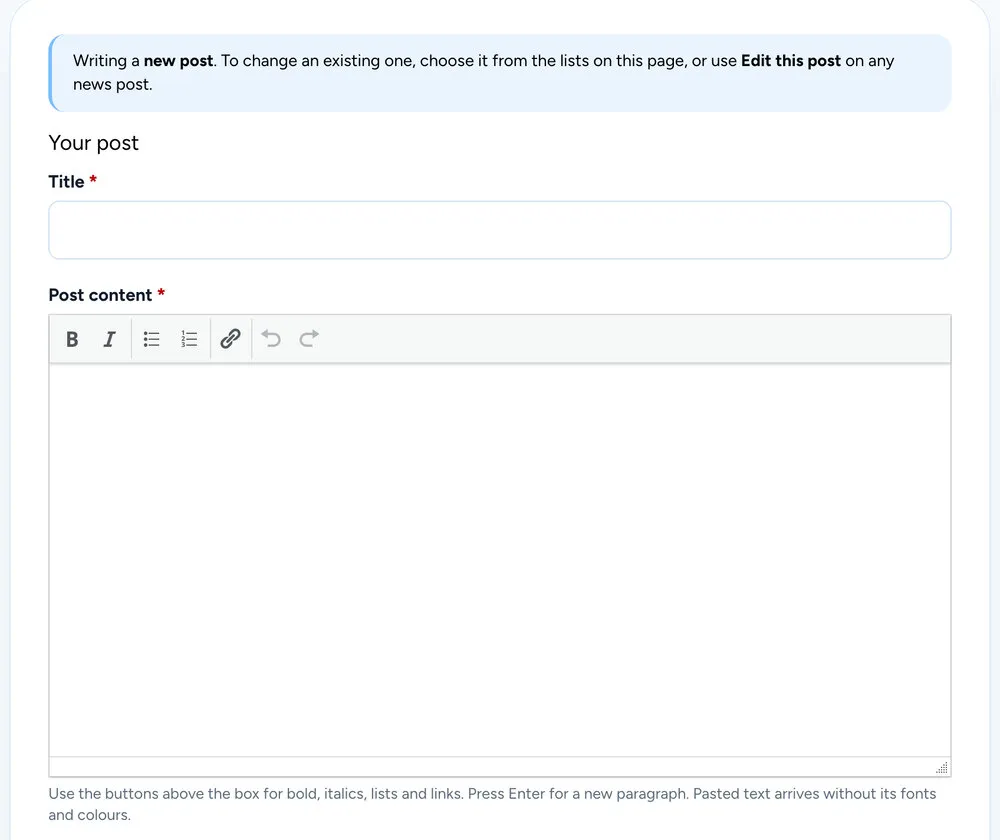Apply italic formatting button
Screen dimensions: 1000x840
coord(110,339)
